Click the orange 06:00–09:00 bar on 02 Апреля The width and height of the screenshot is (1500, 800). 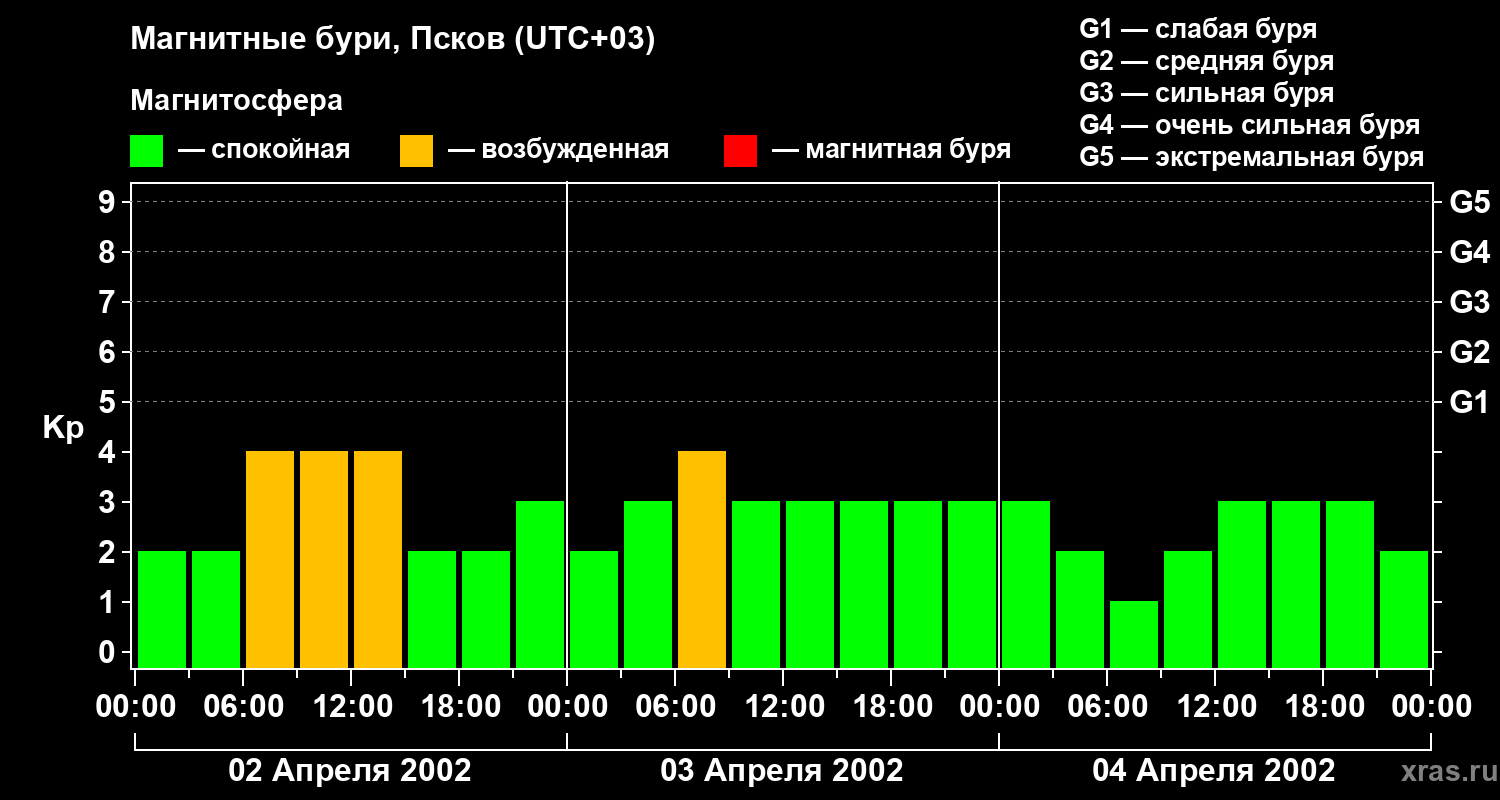[x=270, y=559]
